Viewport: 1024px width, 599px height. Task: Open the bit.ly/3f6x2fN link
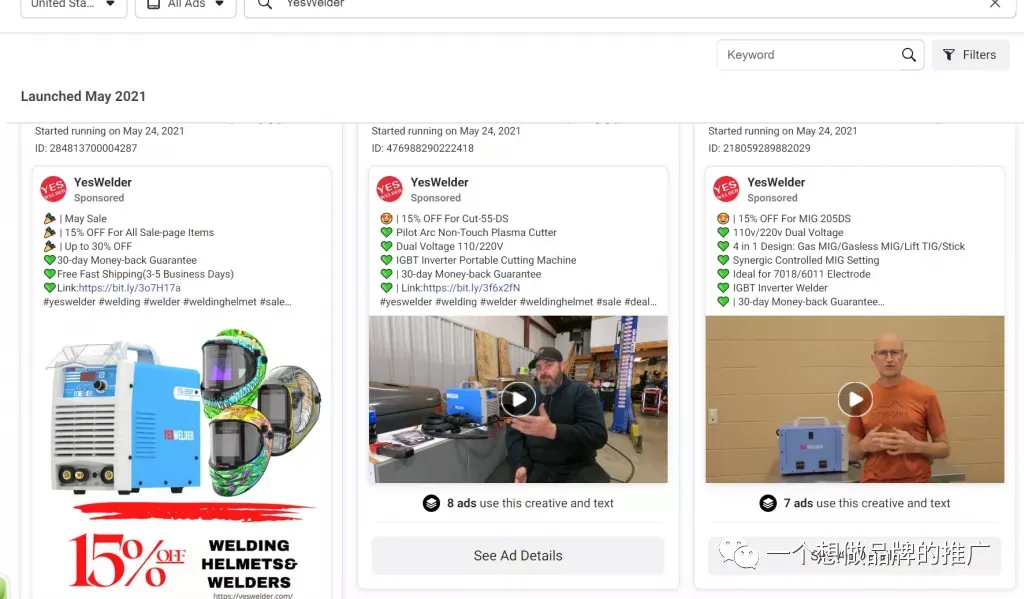(x=472, y=287)
